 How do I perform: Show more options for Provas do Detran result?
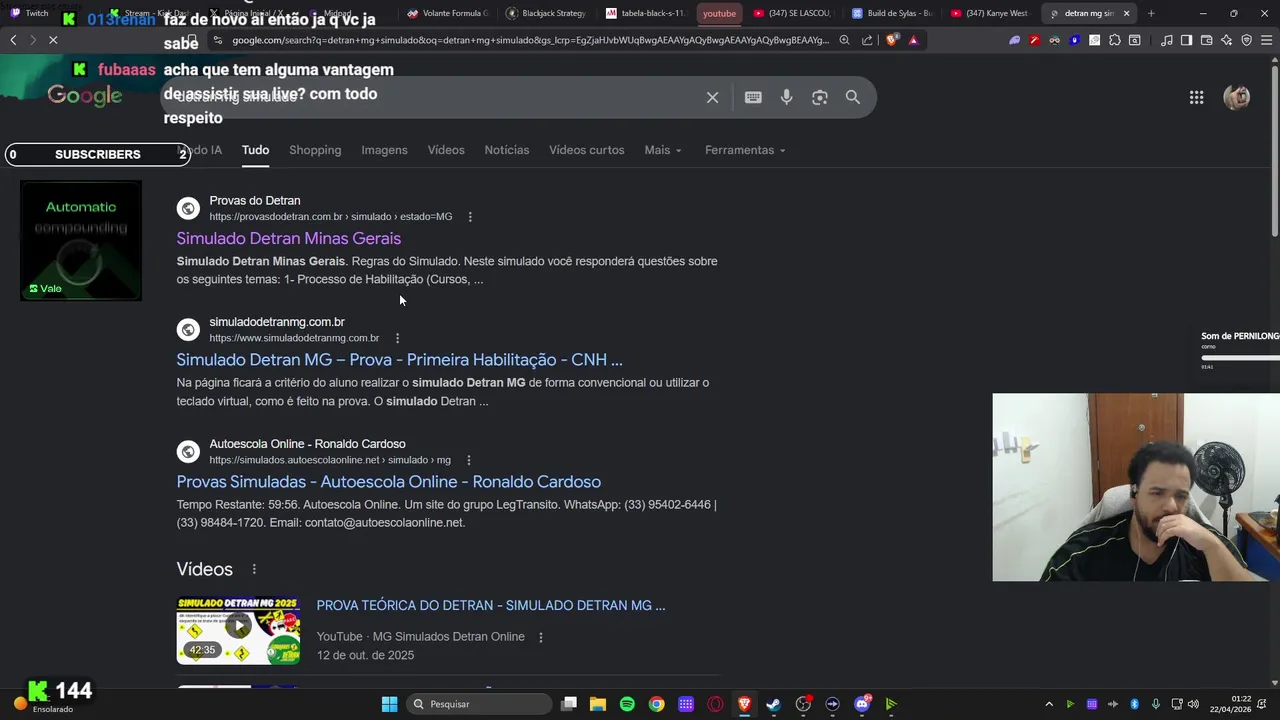(x=470, y=217)
